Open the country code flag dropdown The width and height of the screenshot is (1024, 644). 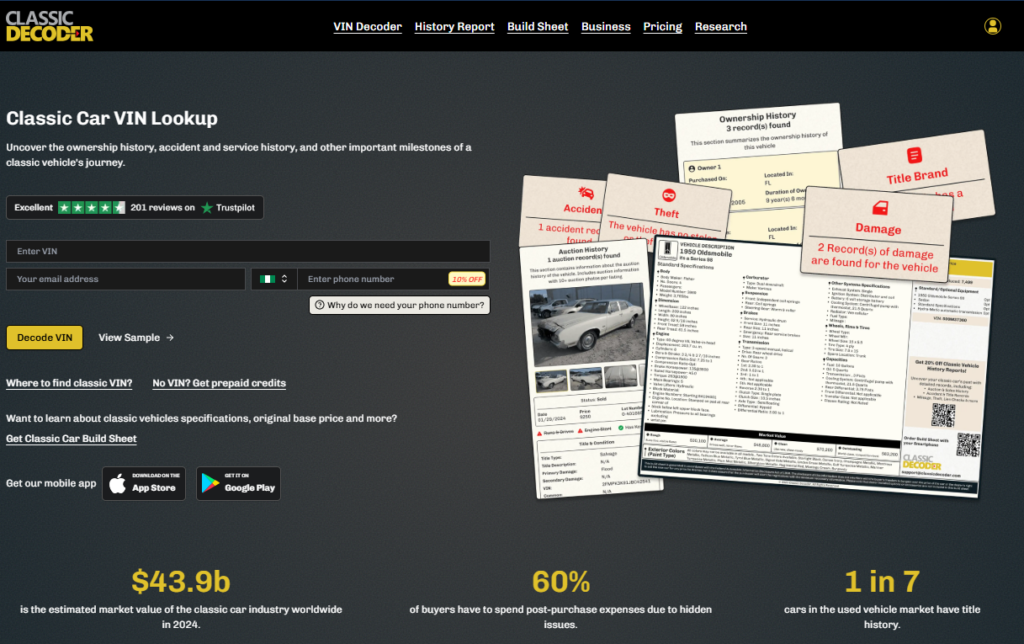tap(274, 279)
